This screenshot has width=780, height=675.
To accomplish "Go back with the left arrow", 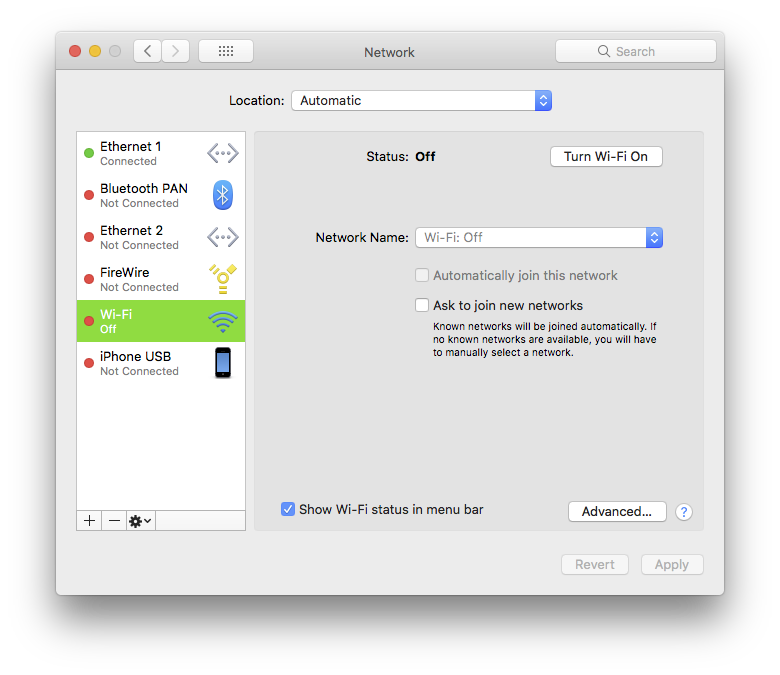I will pos(147,51).
